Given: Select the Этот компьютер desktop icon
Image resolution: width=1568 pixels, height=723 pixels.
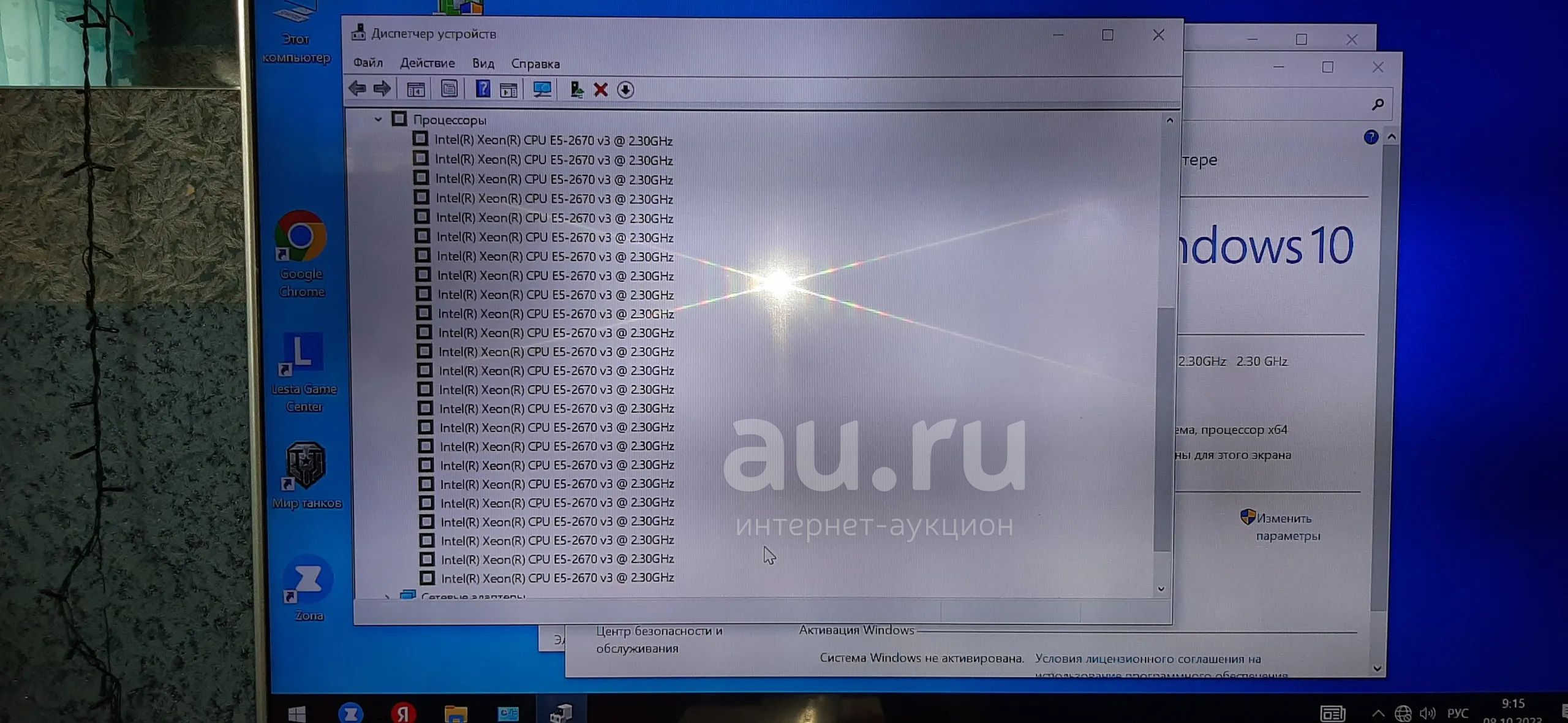Looking at the screenshot, I should (x=296, y=32).
